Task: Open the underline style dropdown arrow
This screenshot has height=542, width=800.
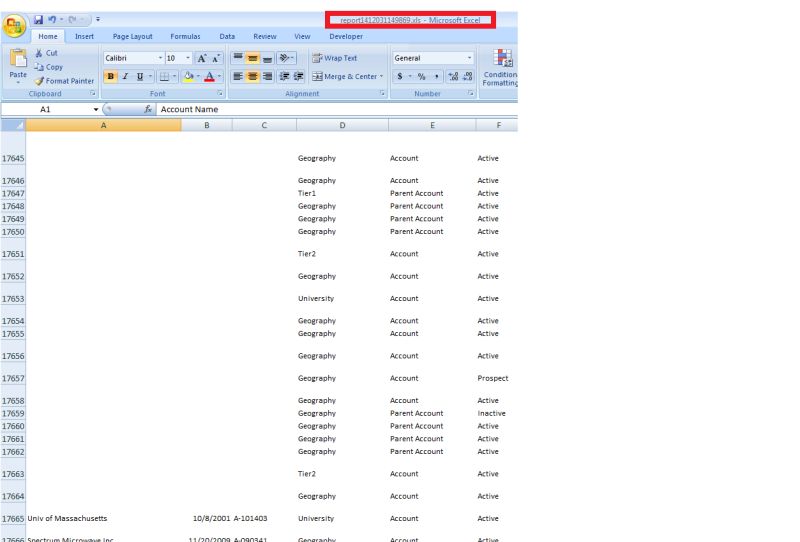Action: (x=150, y=77)
